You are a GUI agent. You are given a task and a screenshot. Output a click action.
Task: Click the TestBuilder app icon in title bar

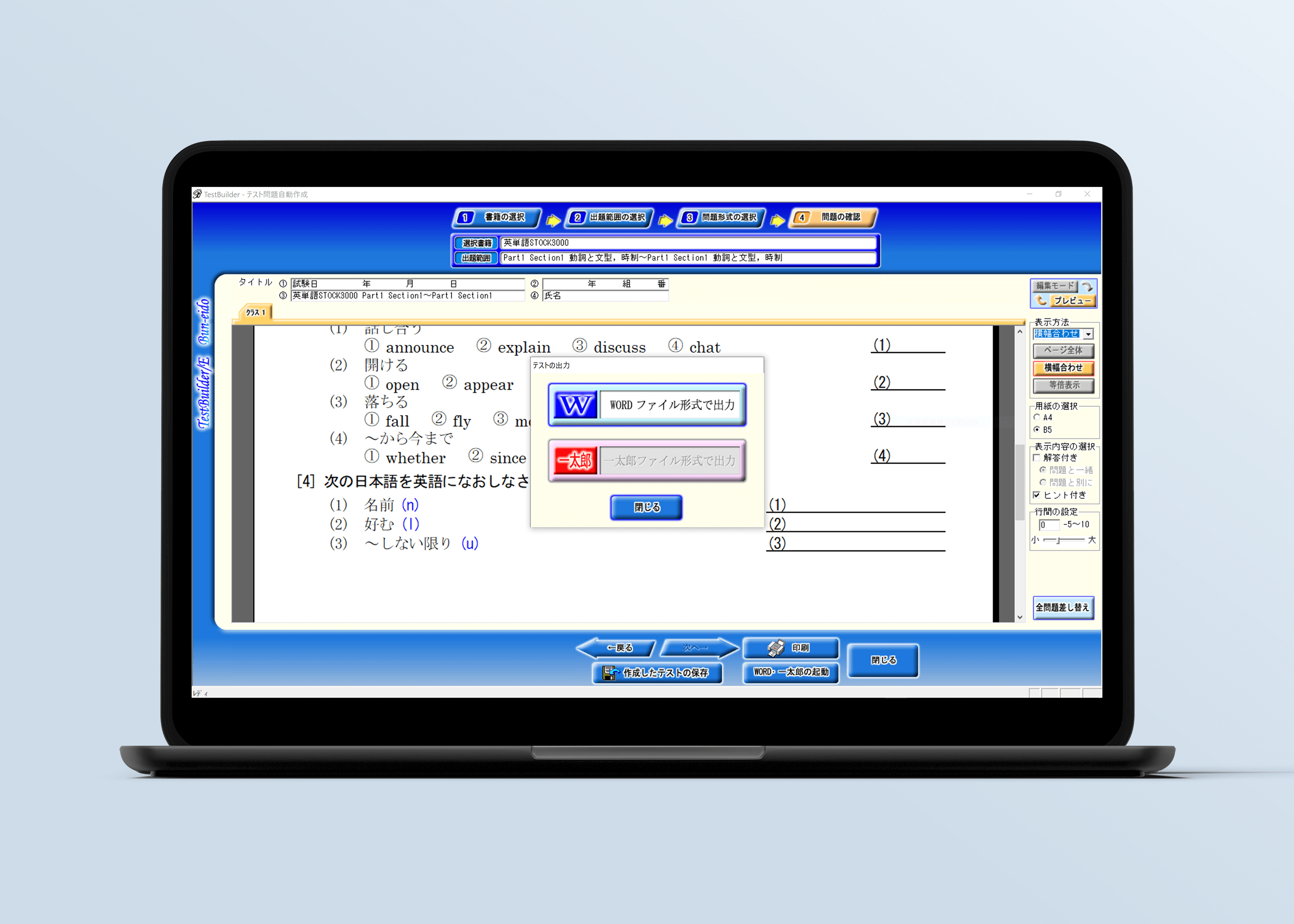[x=197, y=194]
